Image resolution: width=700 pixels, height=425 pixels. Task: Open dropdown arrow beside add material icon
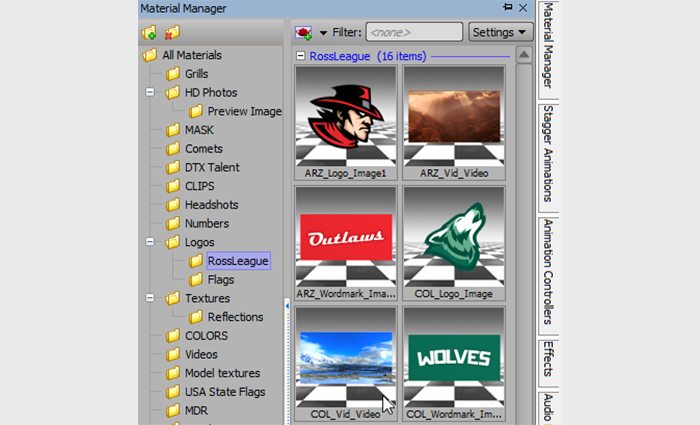[x=323, y=33]
